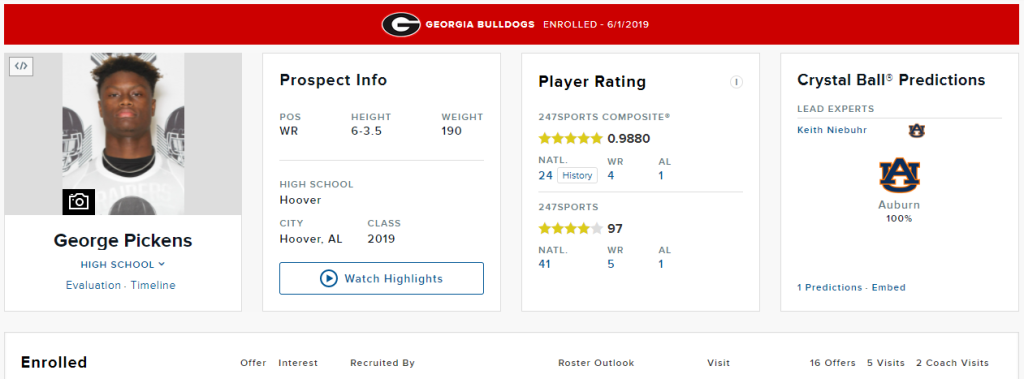Click George Pickens profile photo
The width and height of the screenshot is (1024, 379).
123,134
